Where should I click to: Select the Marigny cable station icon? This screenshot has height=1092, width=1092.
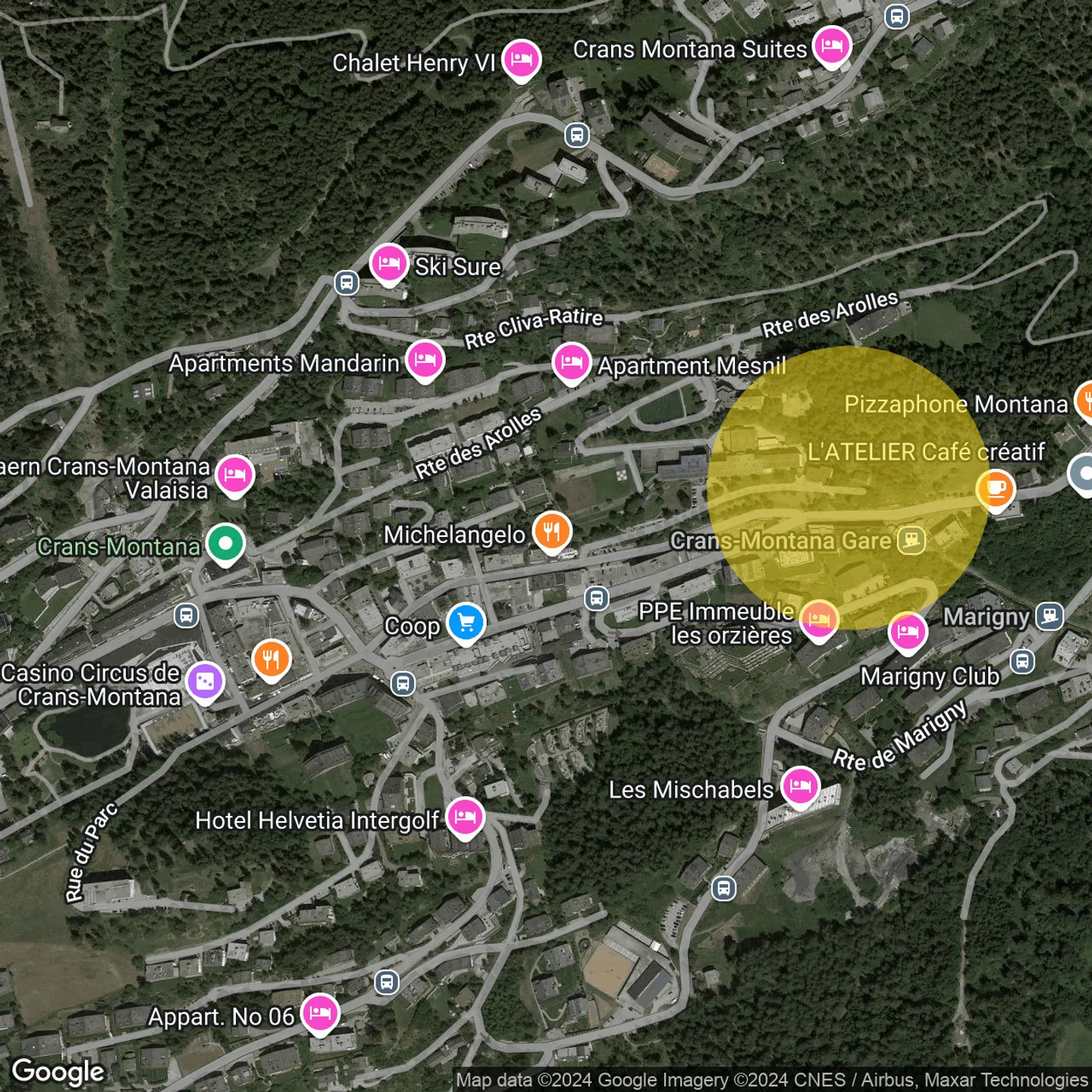1050,615
